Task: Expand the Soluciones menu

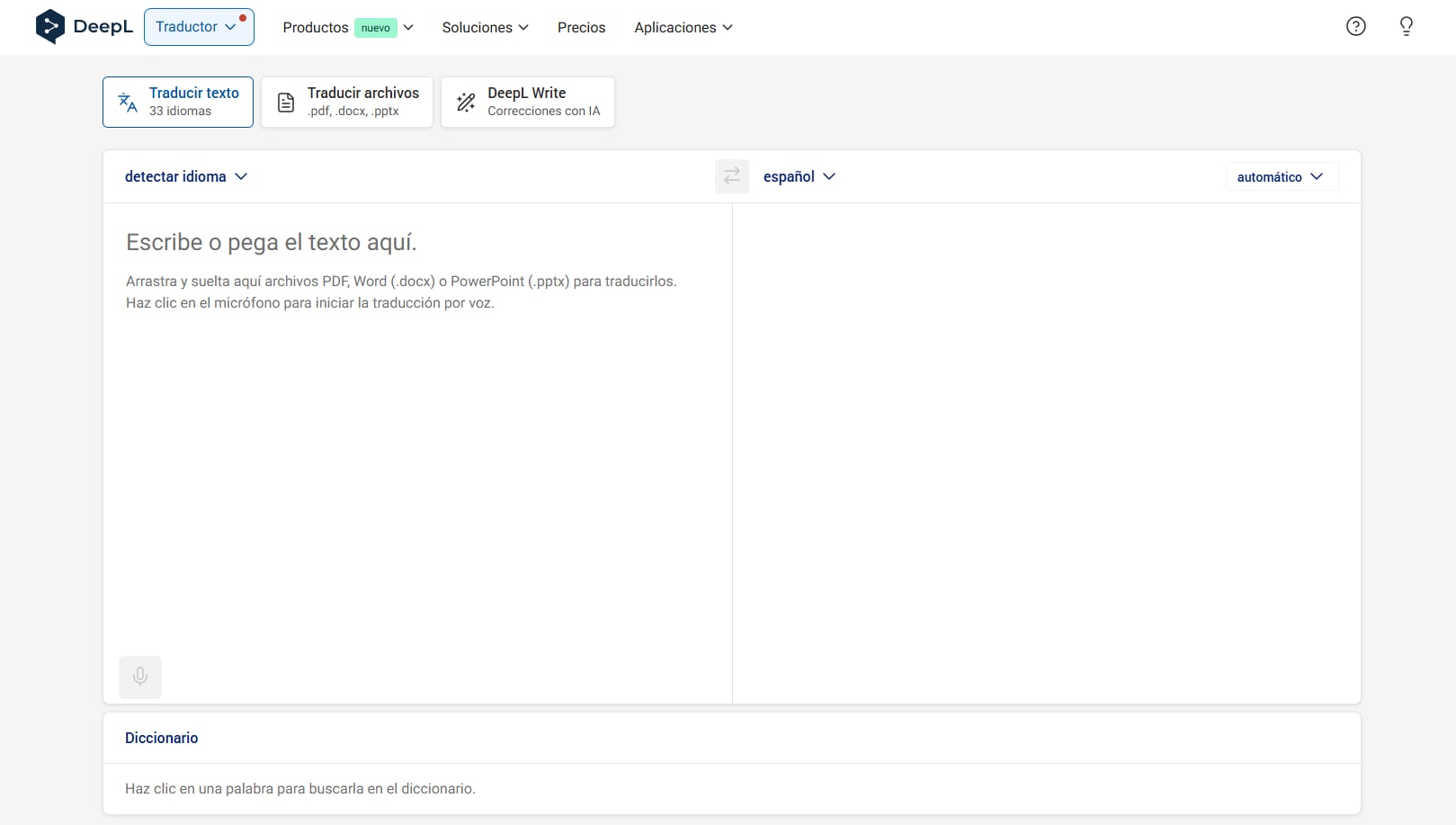Action: (485, 28)
